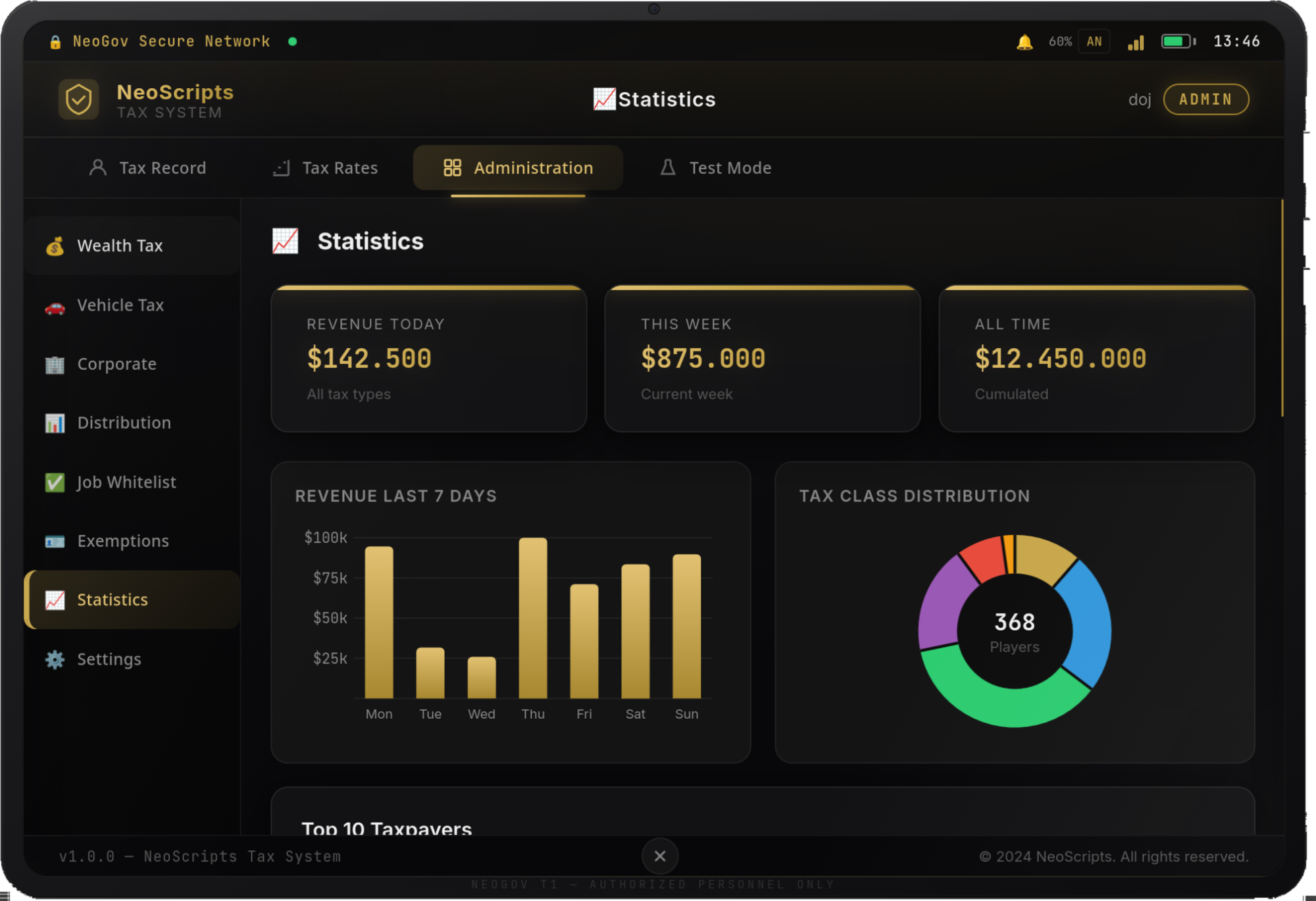Click the gold donut chart segment
The width and height of the screenshot is (1316, 901).
(x=1044, y=555)
